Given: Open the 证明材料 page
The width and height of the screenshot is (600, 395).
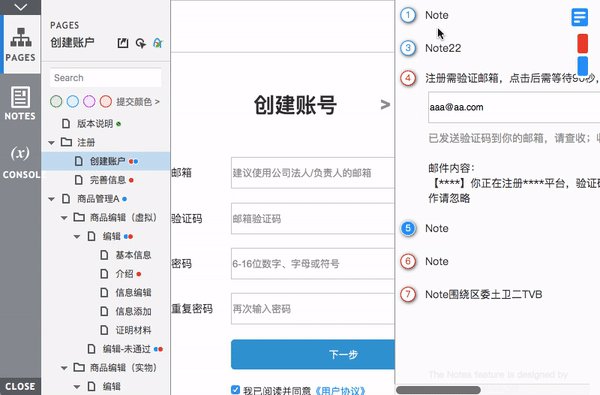Looking at the screenshot, I should tap(133, 330).
